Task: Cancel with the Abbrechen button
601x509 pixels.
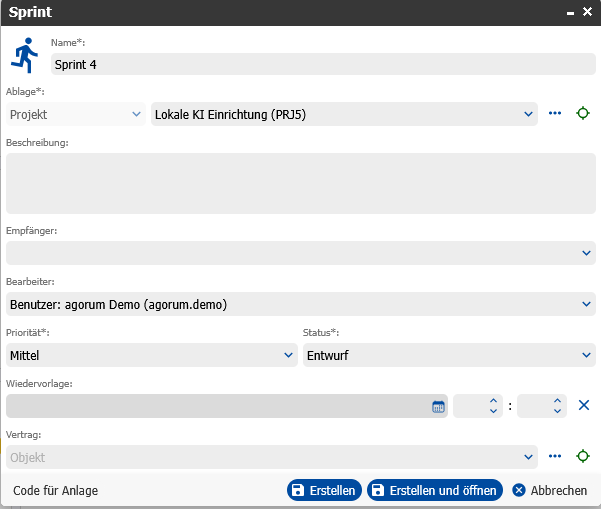Action: (x=550, y=490)
